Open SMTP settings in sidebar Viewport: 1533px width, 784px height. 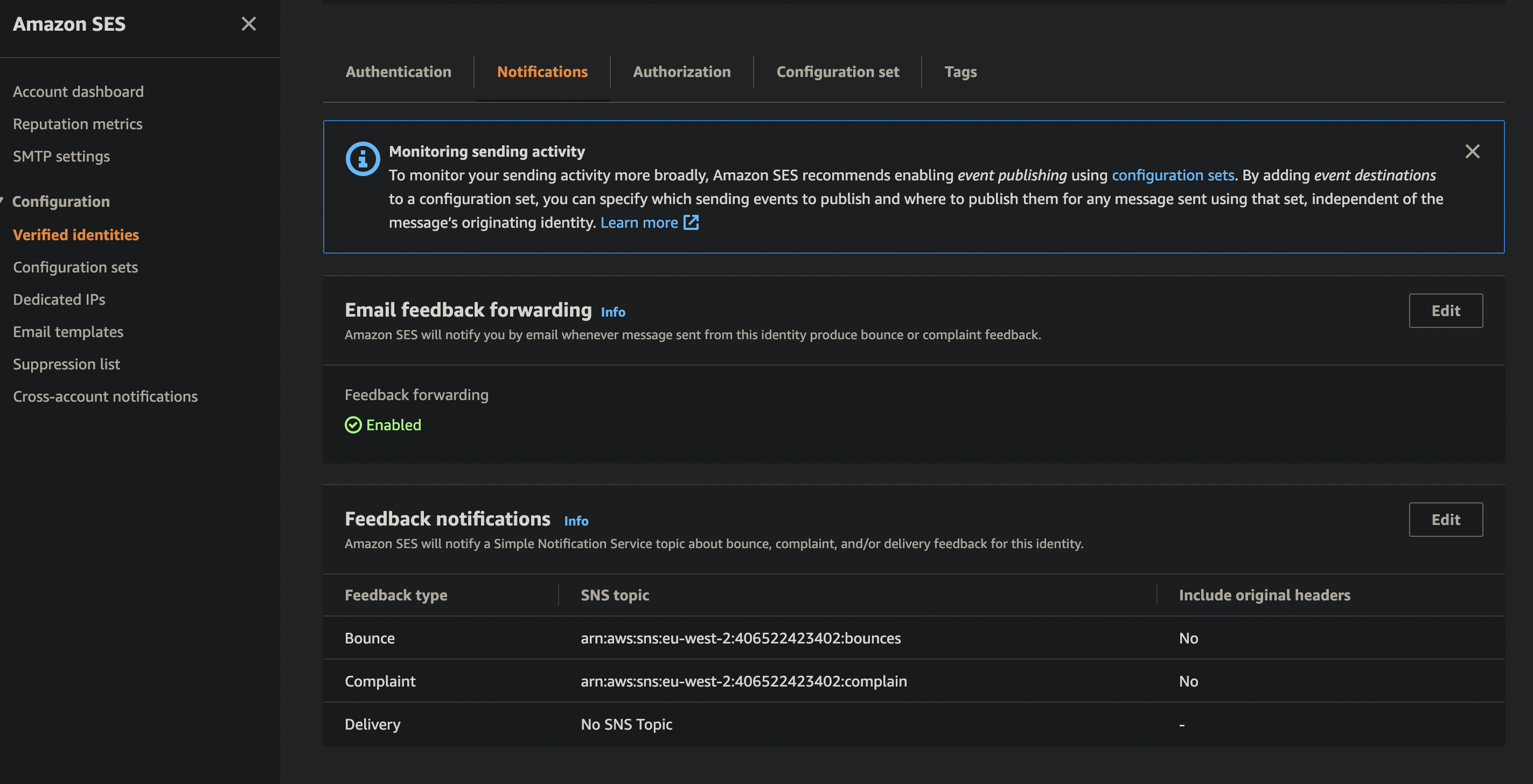pyautogui.click(x=61, y=157)
